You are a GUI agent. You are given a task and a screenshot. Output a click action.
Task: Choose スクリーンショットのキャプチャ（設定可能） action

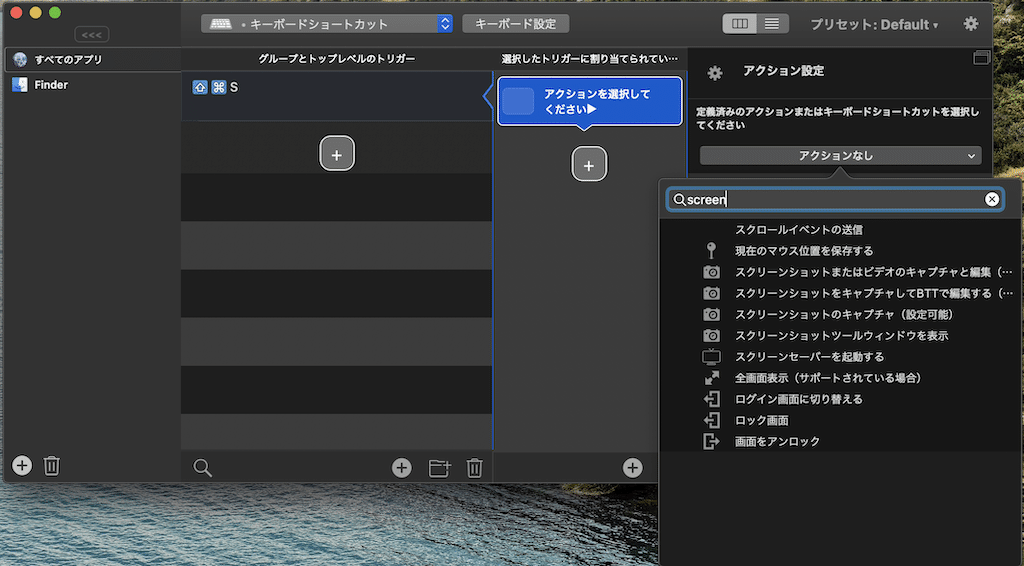[x=841, y=315]
